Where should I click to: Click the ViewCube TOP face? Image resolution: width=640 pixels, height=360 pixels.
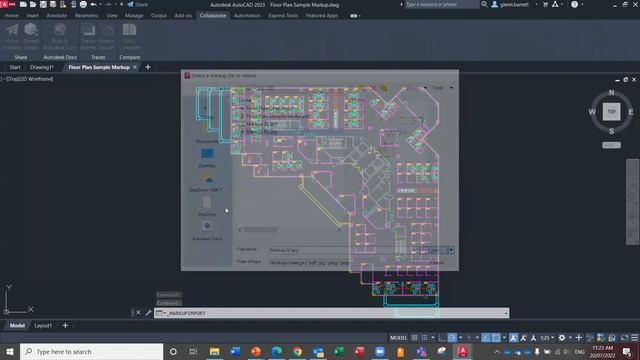[611, 111]
